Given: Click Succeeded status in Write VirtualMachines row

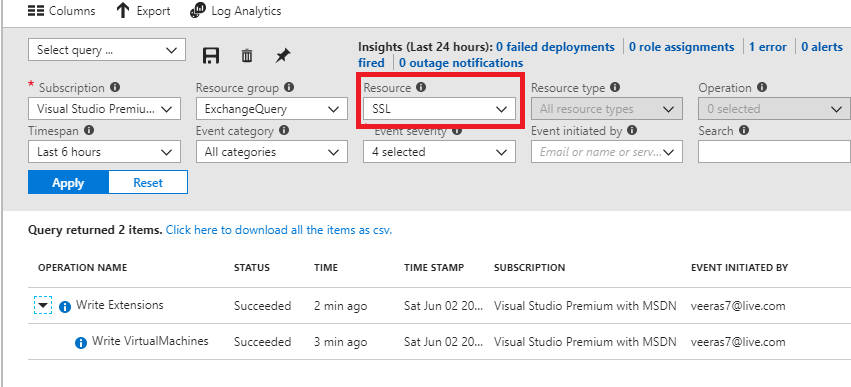Looking at the screenshot, I should tap(262, 342).
